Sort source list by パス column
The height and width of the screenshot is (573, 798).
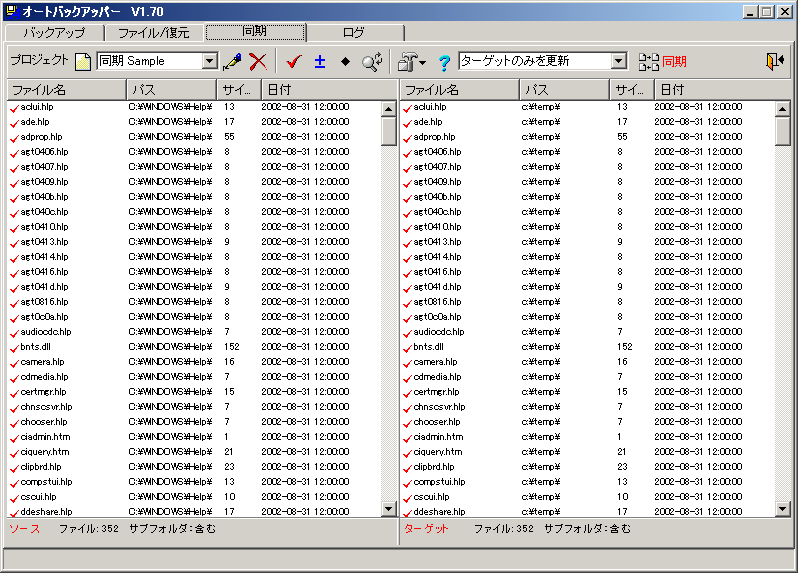coord(172,90)
